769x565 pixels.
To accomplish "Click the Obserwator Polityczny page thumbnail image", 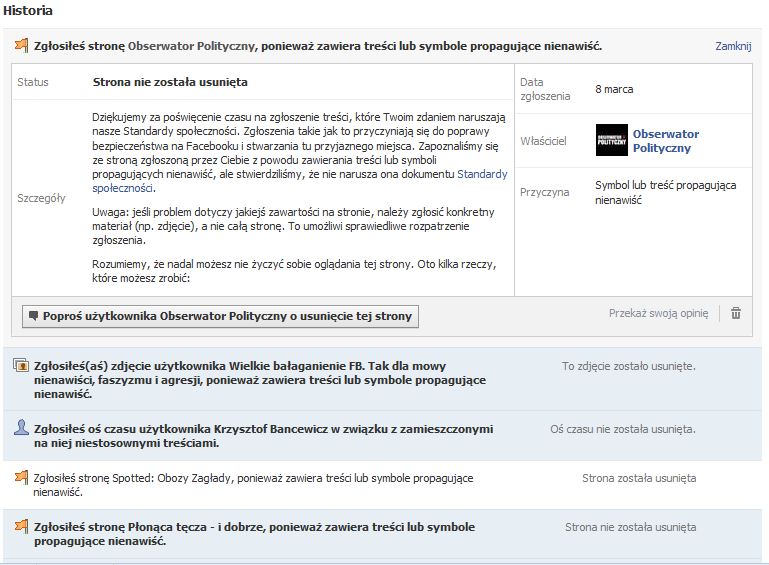I will [611, 140].
